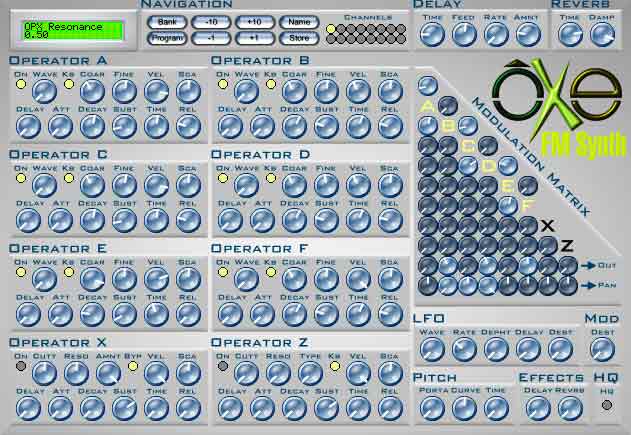Screen dimensions: 631x435
Task: Click the green parameter value display
Action: [67, 30]
